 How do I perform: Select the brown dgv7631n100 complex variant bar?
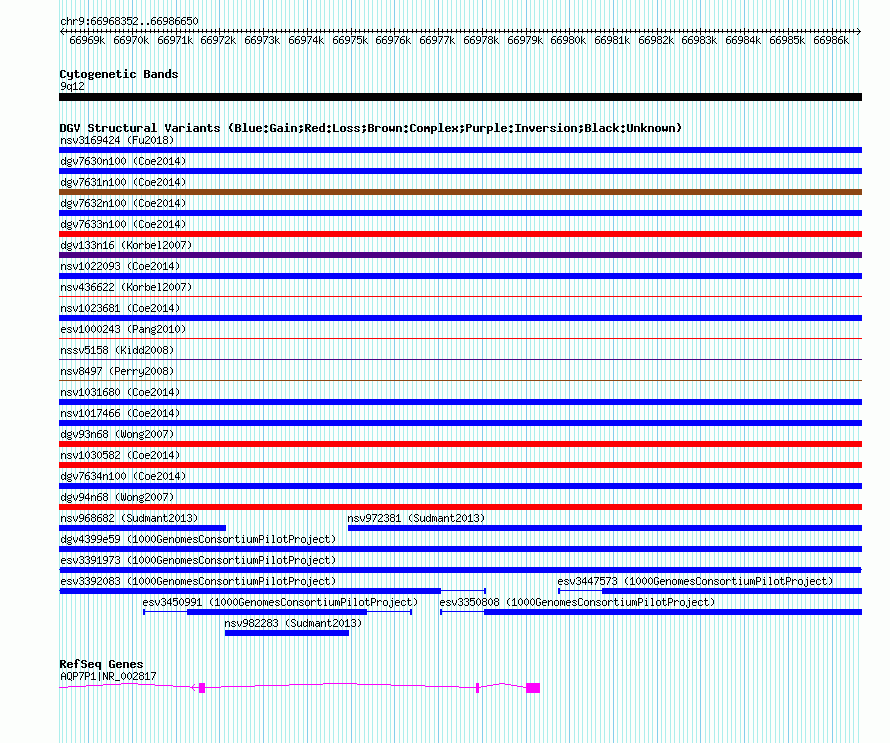coord(460,192)
